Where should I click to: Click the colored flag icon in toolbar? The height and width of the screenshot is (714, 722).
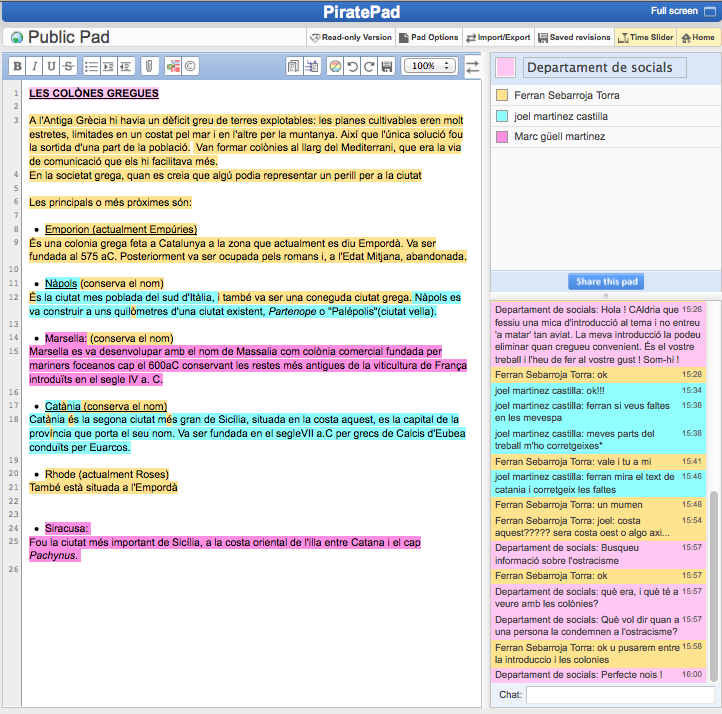tap(173, 67)
